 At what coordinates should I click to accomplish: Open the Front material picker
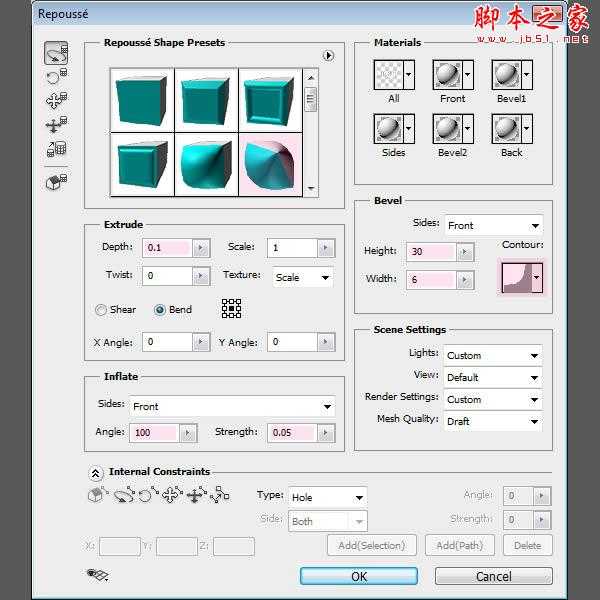pos(453,75)
